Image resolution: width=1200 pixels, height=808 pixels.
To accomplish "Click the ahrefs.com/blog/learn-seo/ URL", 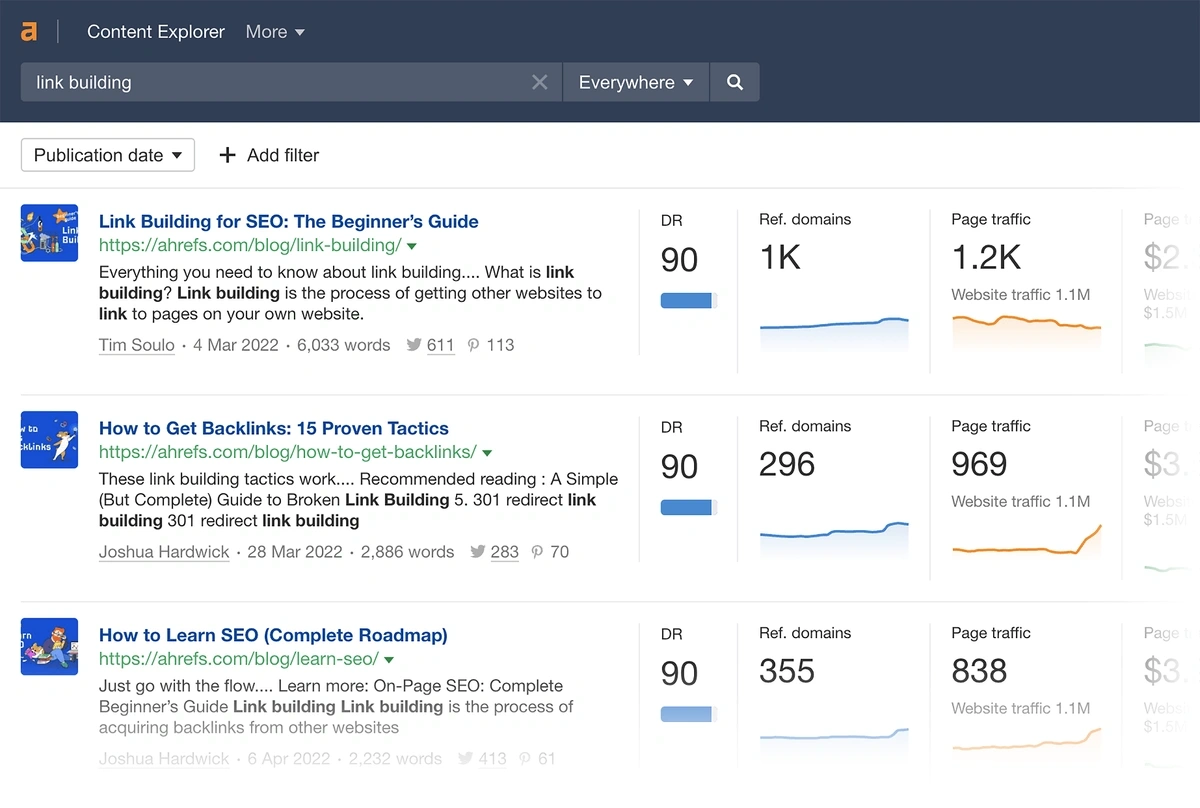I will coord(239,659).
